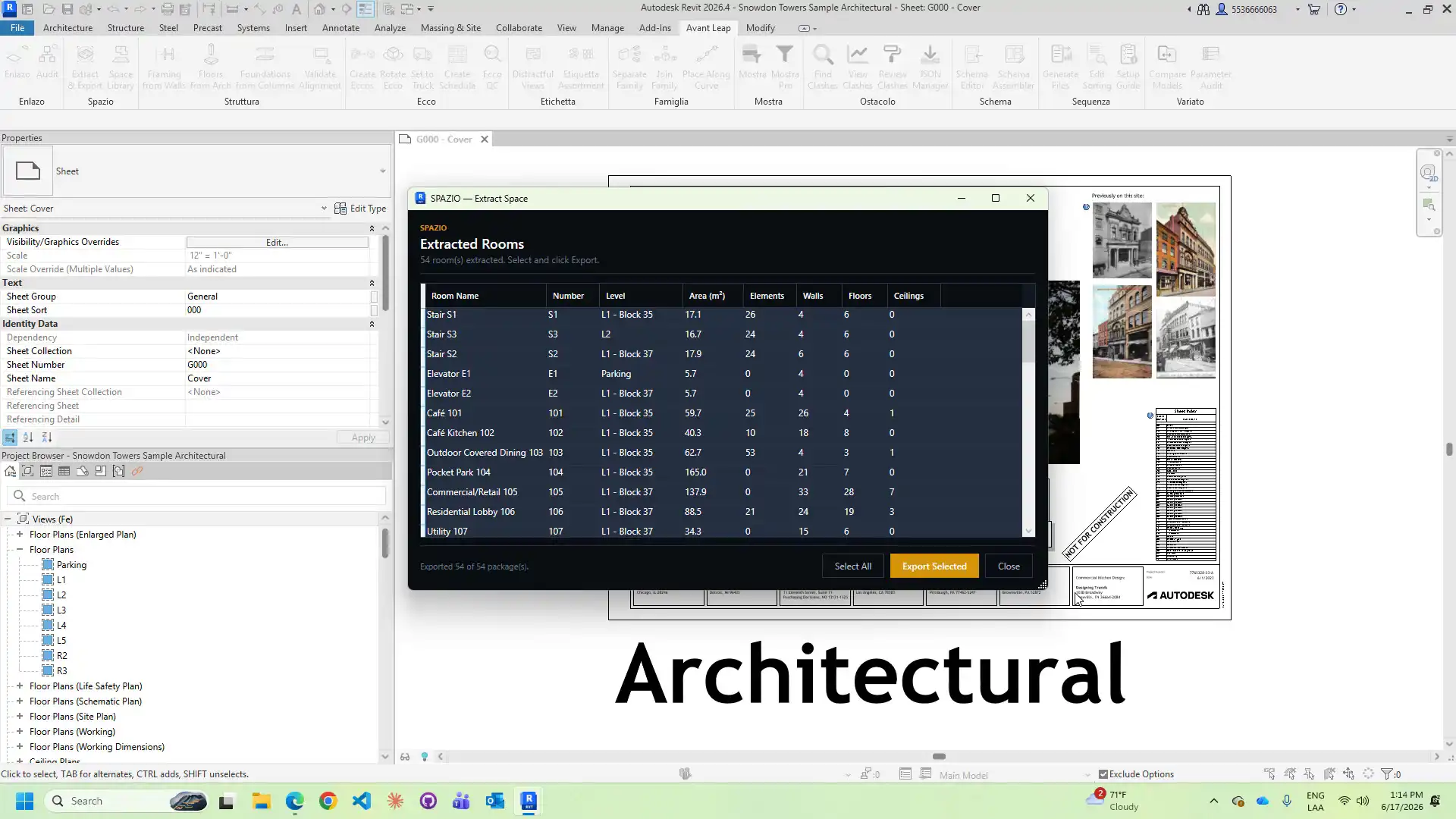
Task: Toggle the Exclude Options checkbox
Action: (1103, 774)
